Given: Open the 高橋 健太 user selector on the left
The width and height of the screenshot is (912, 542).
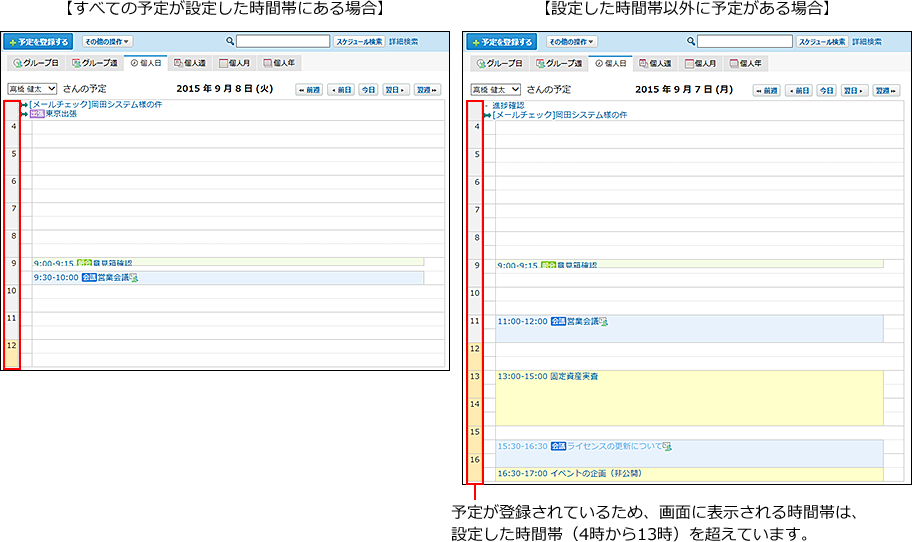Looking at the screenshot, I should [x=32, y=89].
